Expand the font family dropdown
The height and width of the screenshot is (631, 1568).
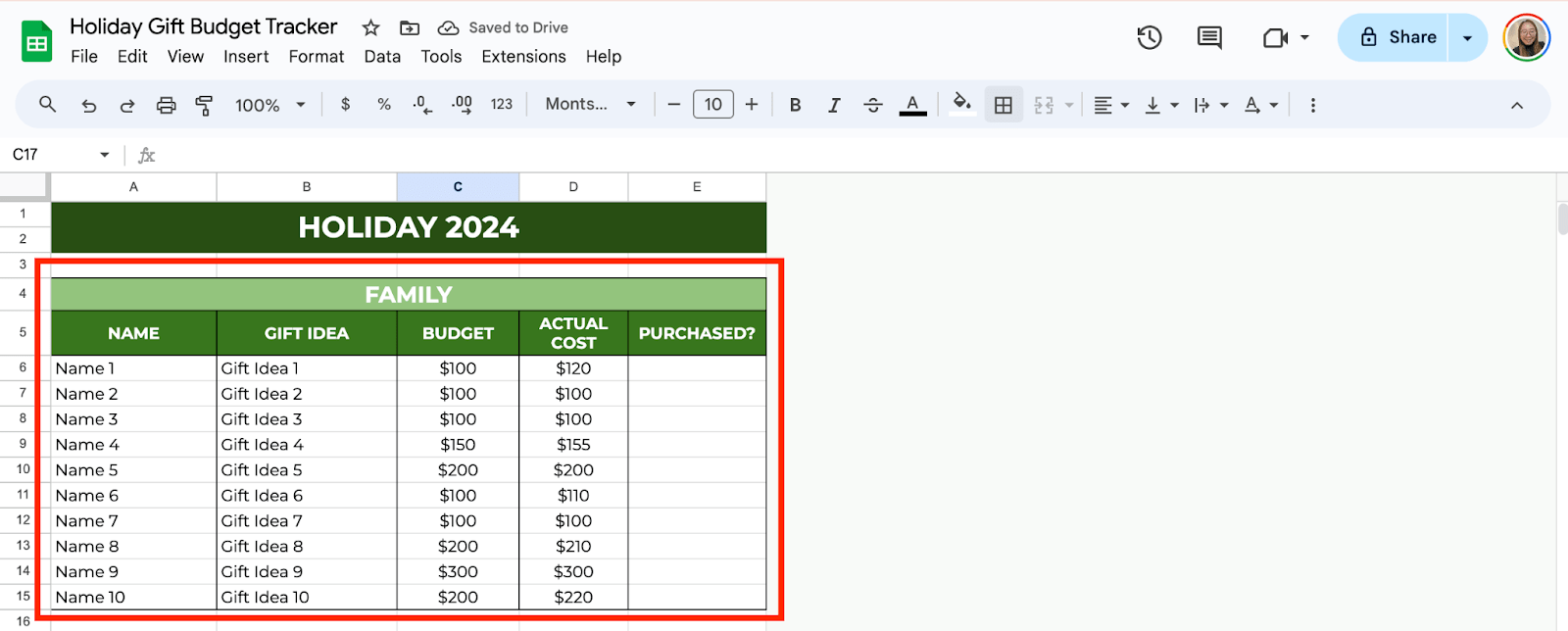[x=590, y=104]
